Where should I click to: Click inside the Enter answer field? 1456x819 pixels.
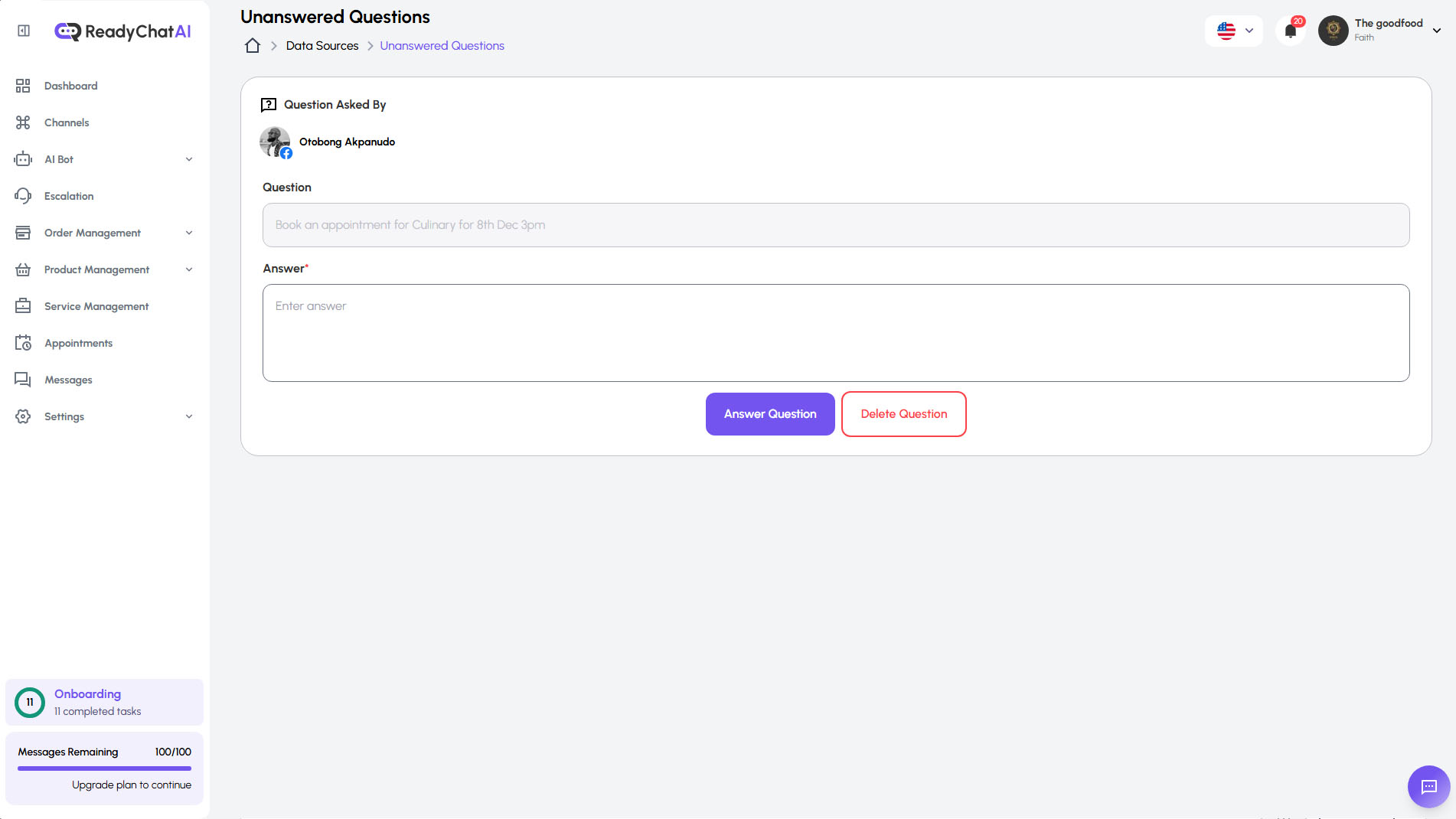[x=835, y=332]
